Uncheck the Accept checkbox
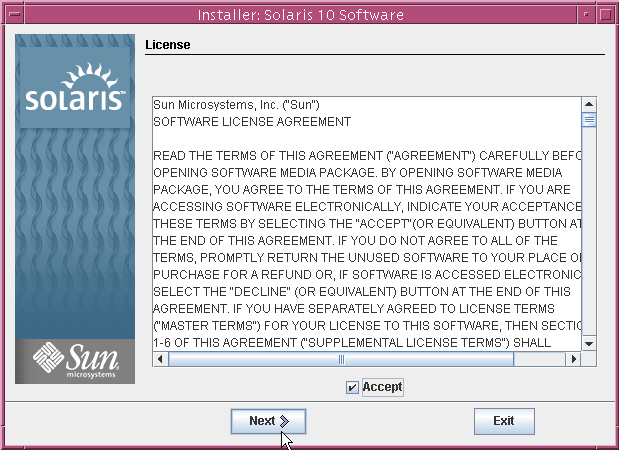The width and height of the screenshot is (619, 450). pyautogui.click(x=352, y=387)
